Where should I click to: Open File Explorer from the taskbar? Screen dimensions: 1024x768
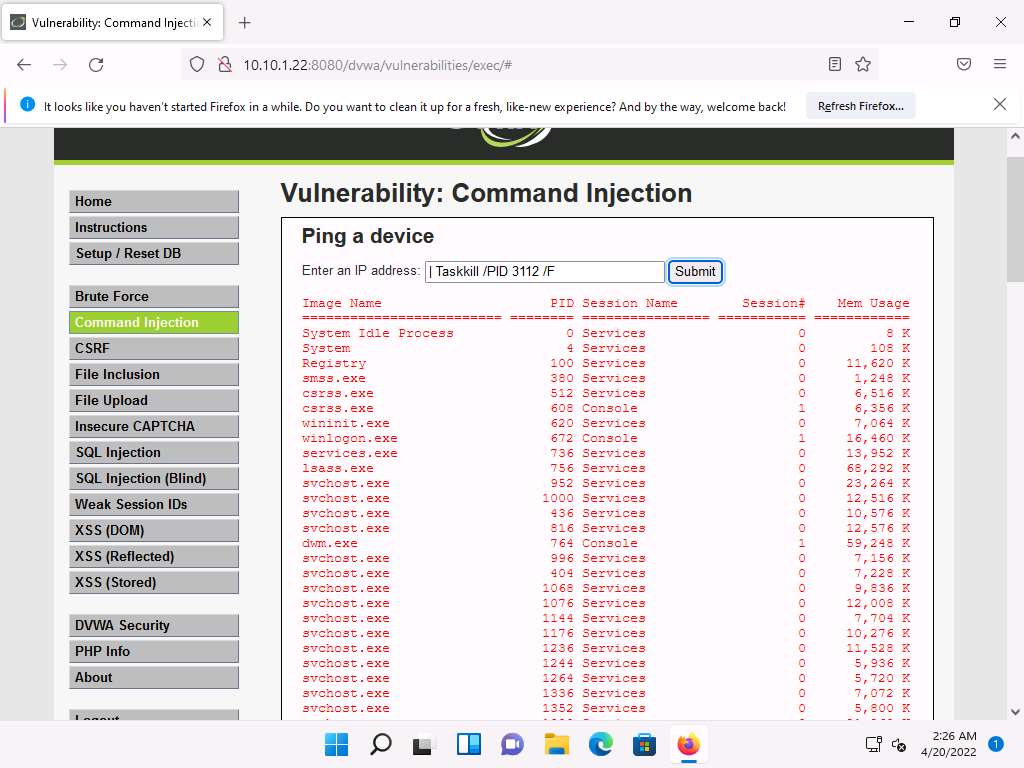[x=556, y=745]
